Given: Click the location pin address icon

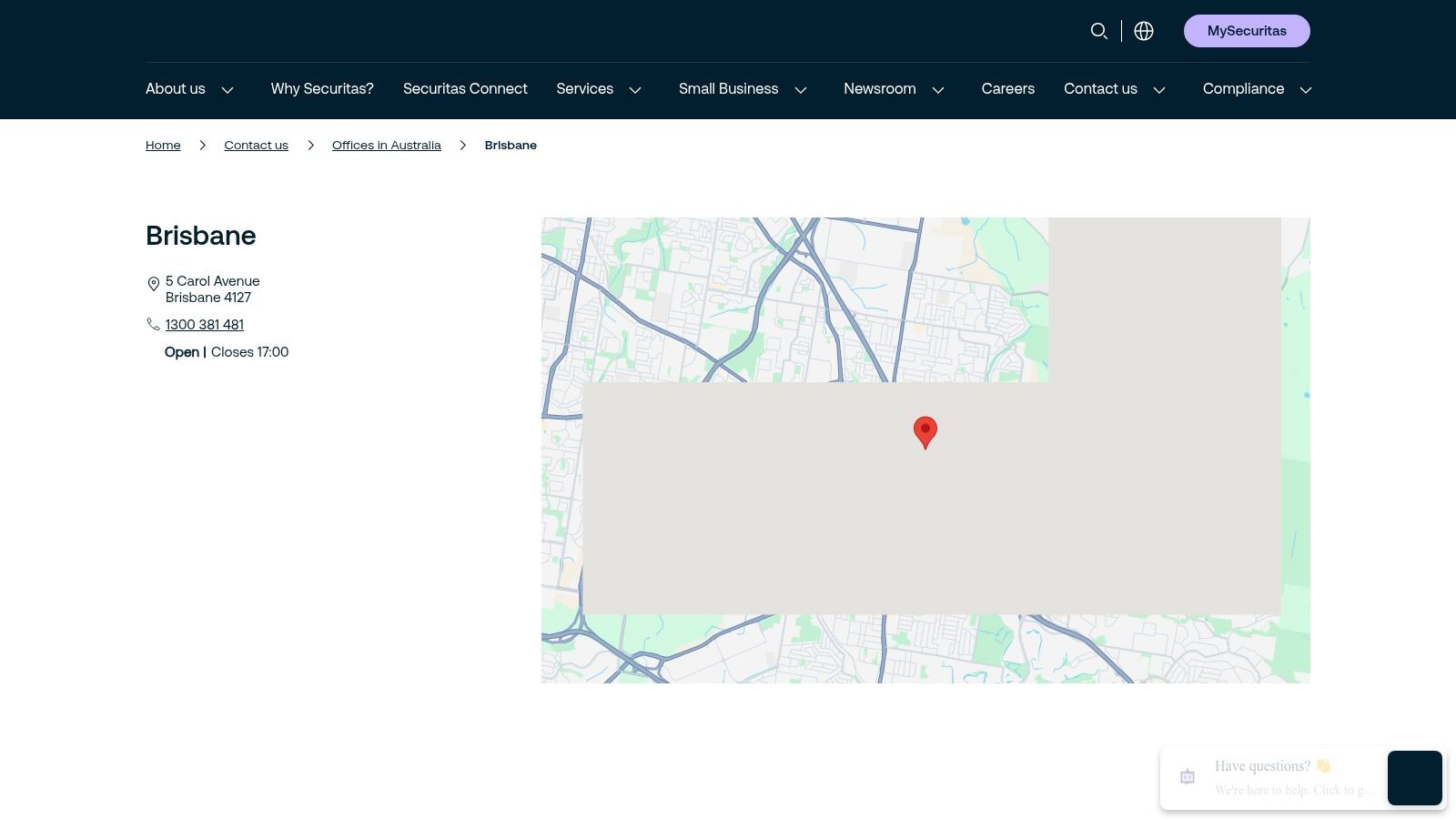Looking at the screenshot, I should point(154,285).
